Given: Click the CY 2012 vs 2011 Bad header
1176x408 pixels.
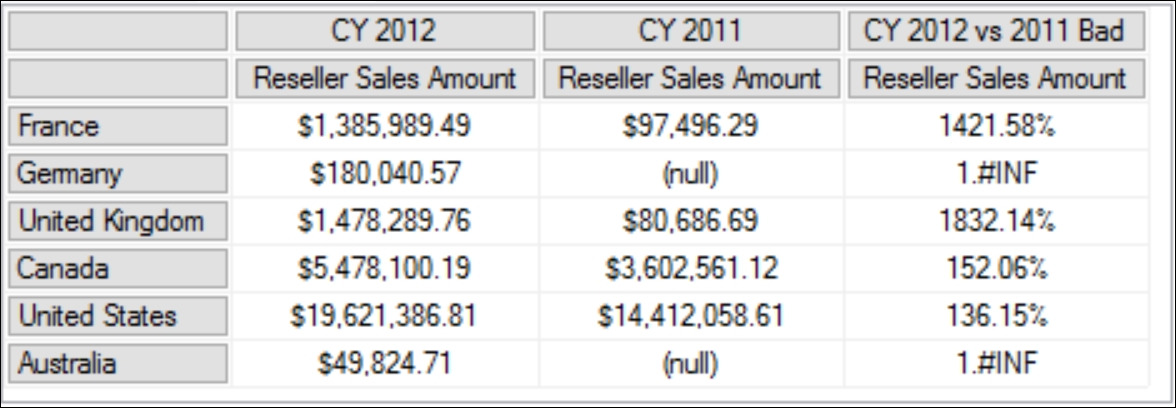Looking at the screenshot, I should tap(997, 31).
